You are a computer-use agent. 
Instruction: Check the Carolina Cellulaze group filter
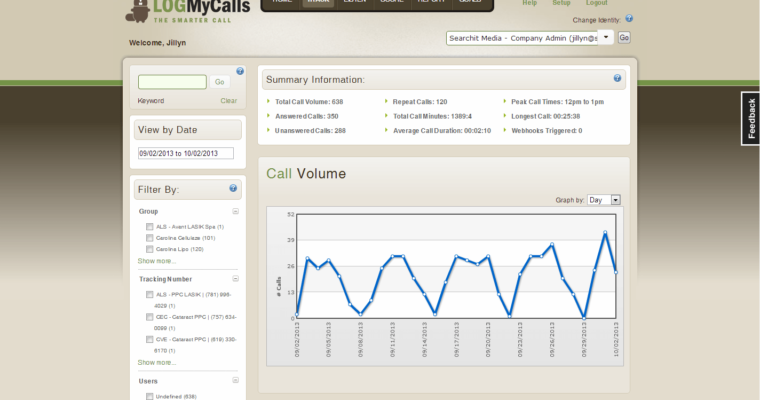click(150, 238)
